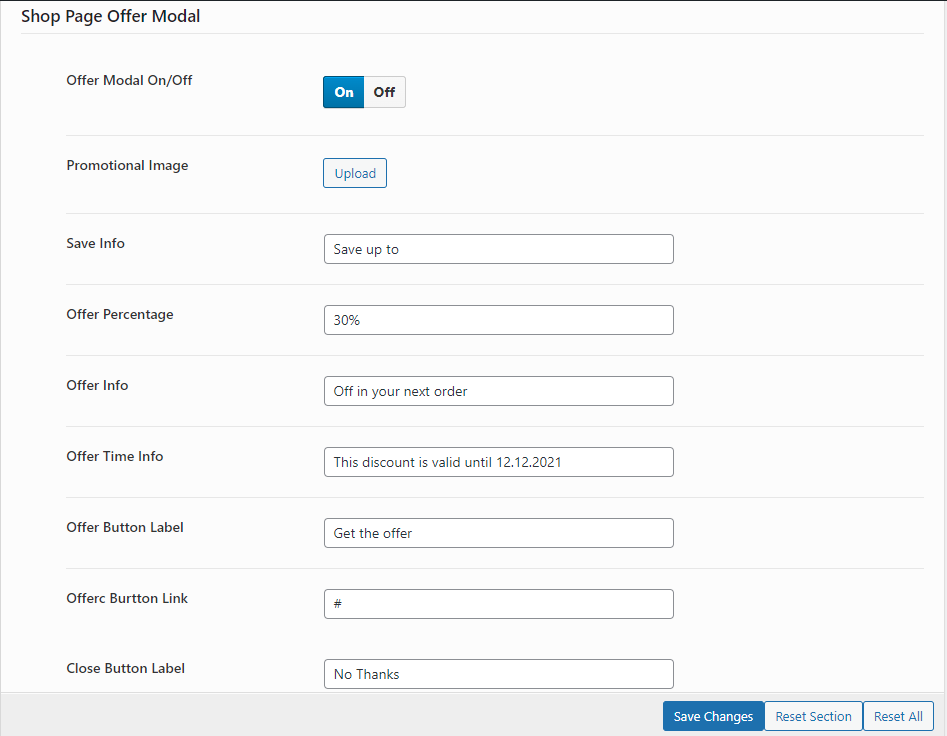947x736 pixels.
Task: Select the Offer Info text field
Action: [498, 391]
